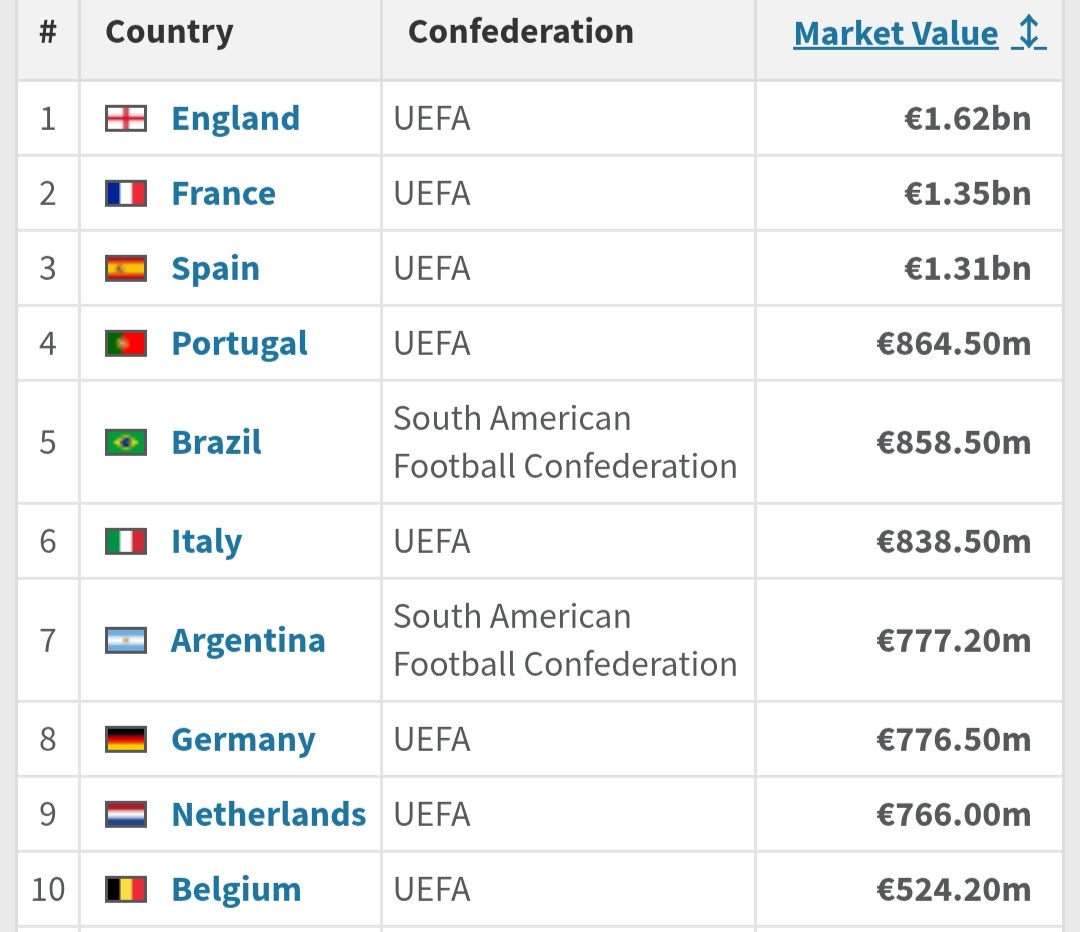Screen dimensions: 1080x932
Task: Click the Spain flag icon
Action: click(126, 269)
